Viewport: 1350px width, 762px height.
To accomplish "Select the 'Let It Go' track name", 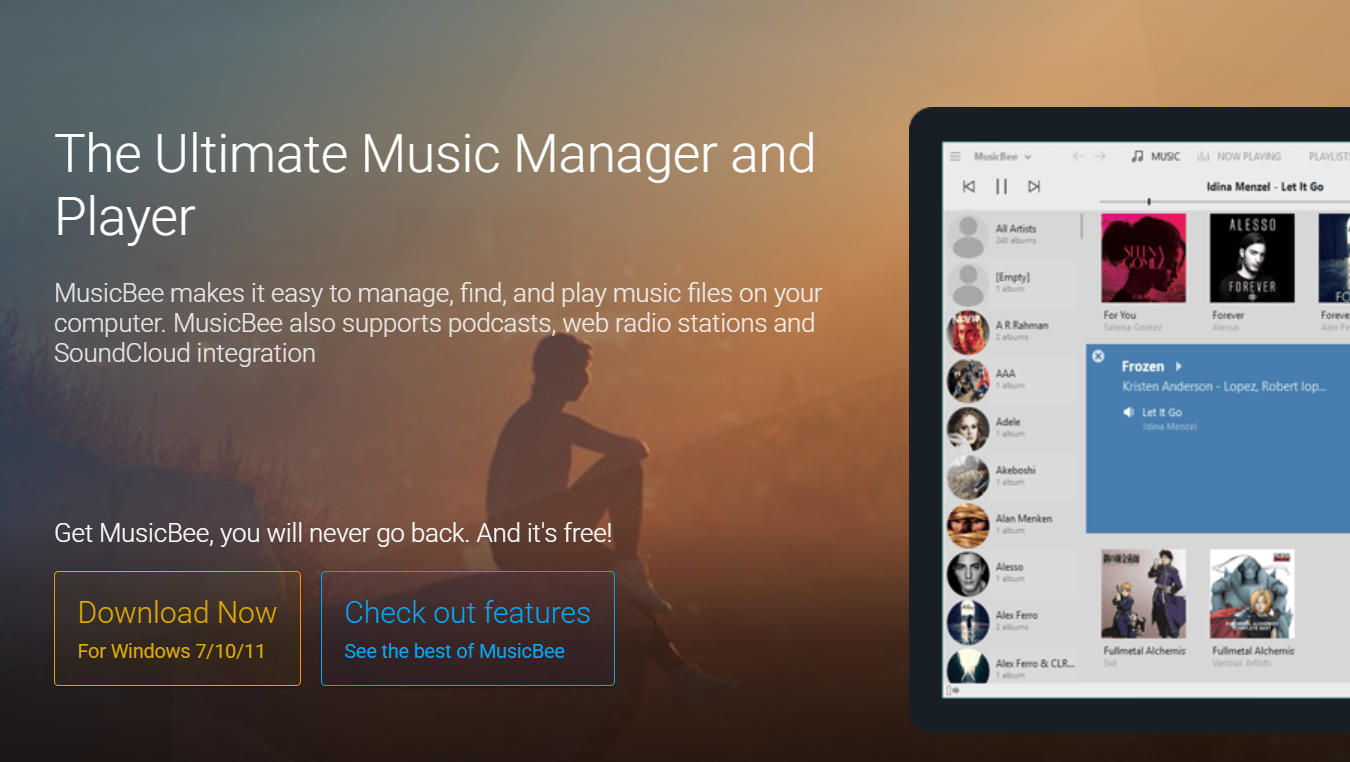I will coord(1162,412).
